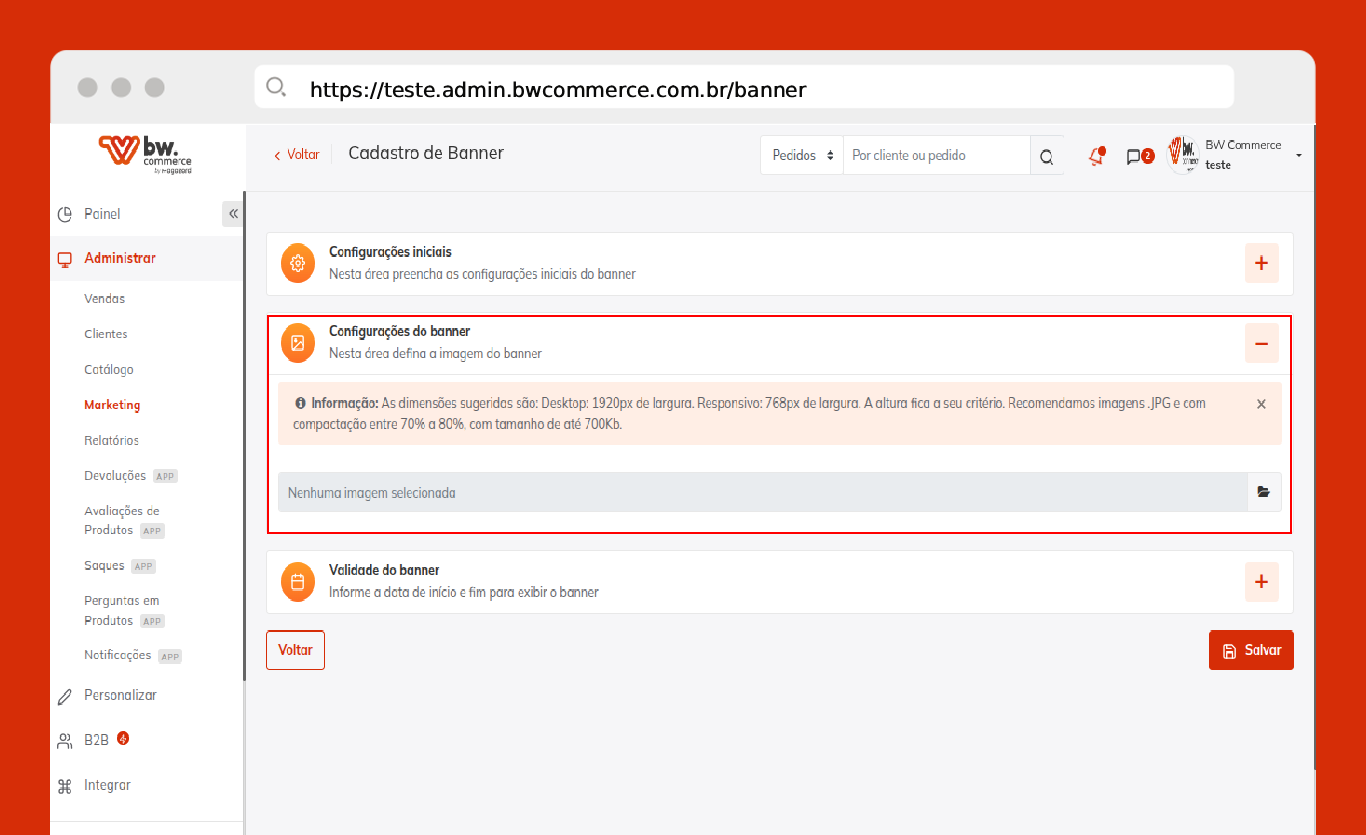
Task: Expand the Validade do banner section
Action: [1261, 582]
